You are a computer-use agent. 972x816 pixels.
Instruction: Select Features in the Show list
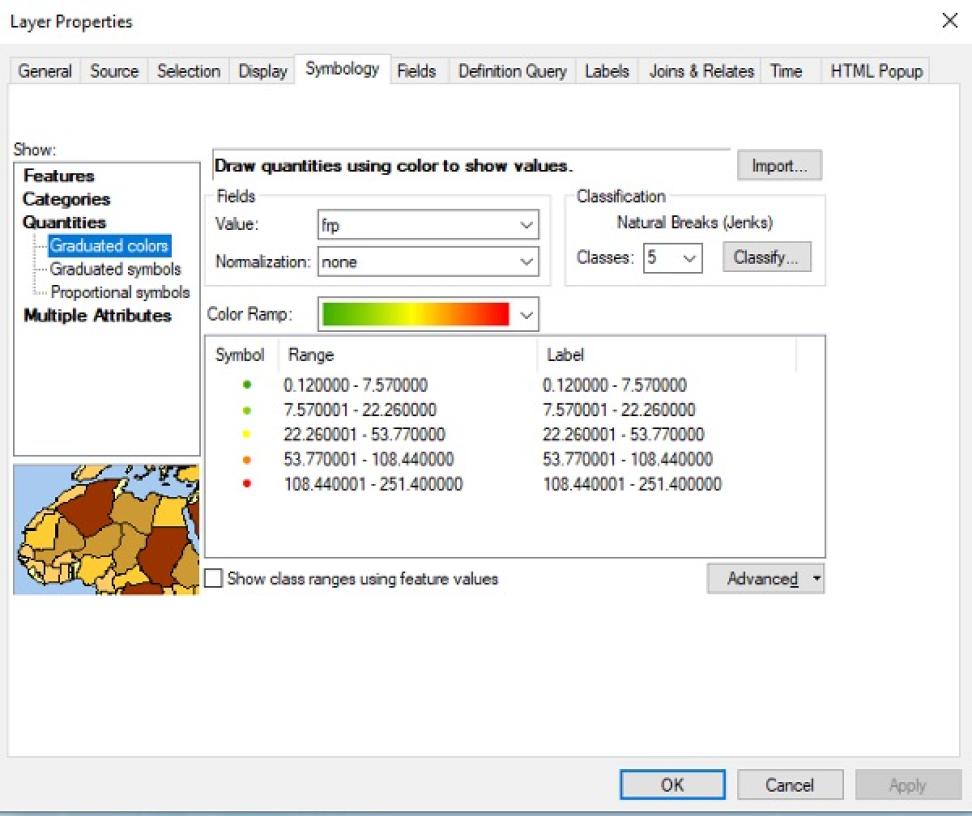point(59,175)
